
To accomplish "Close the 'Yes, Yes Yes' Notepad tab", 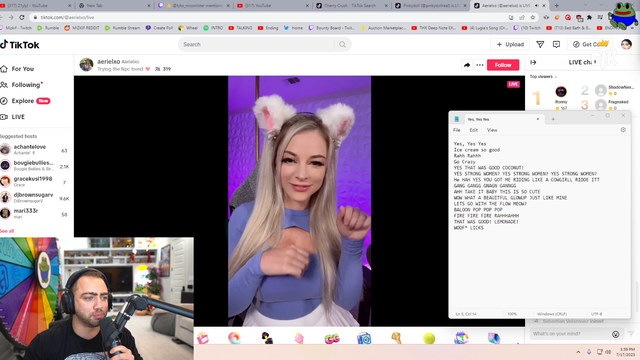I will (538, 119).
